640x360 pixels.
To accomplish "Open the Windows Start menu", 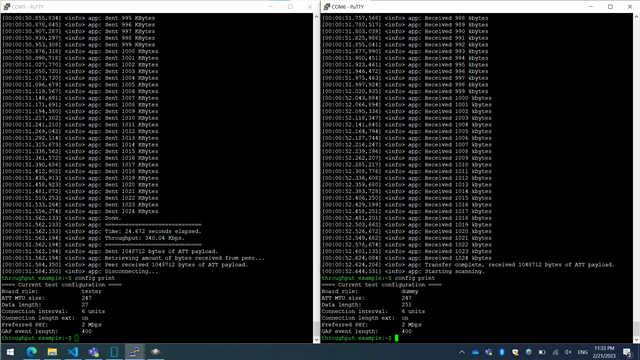I will point(10,352).
